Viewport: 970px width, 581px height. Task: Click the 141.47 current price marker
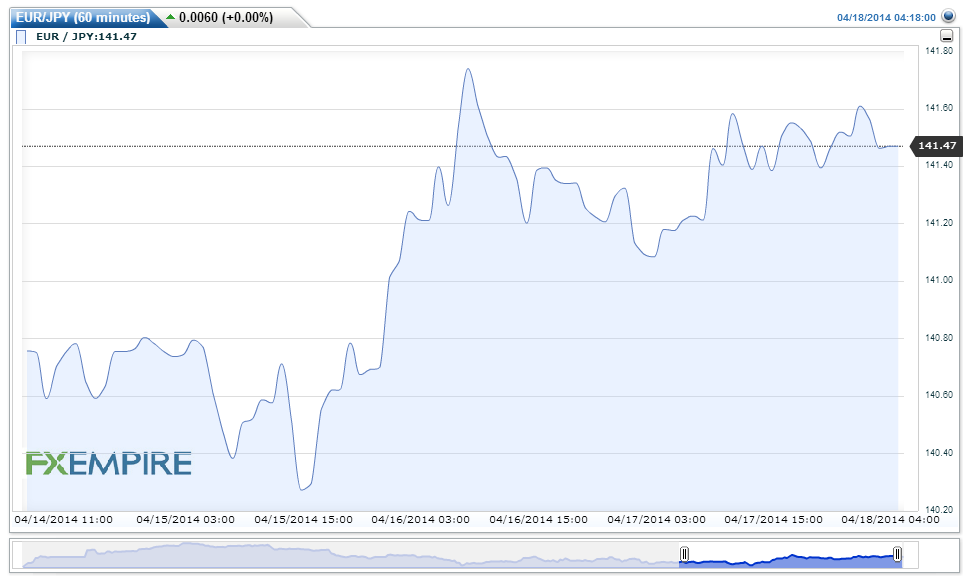coord(937,145)
